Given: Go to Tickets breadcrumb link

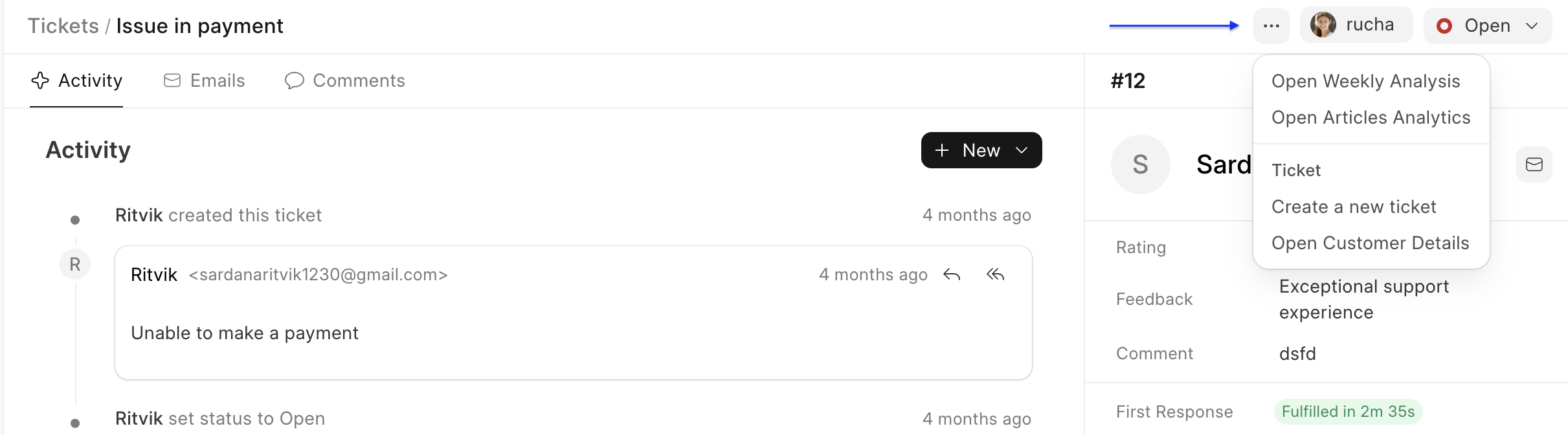Looking at the screenshot, I should point(63,26).
